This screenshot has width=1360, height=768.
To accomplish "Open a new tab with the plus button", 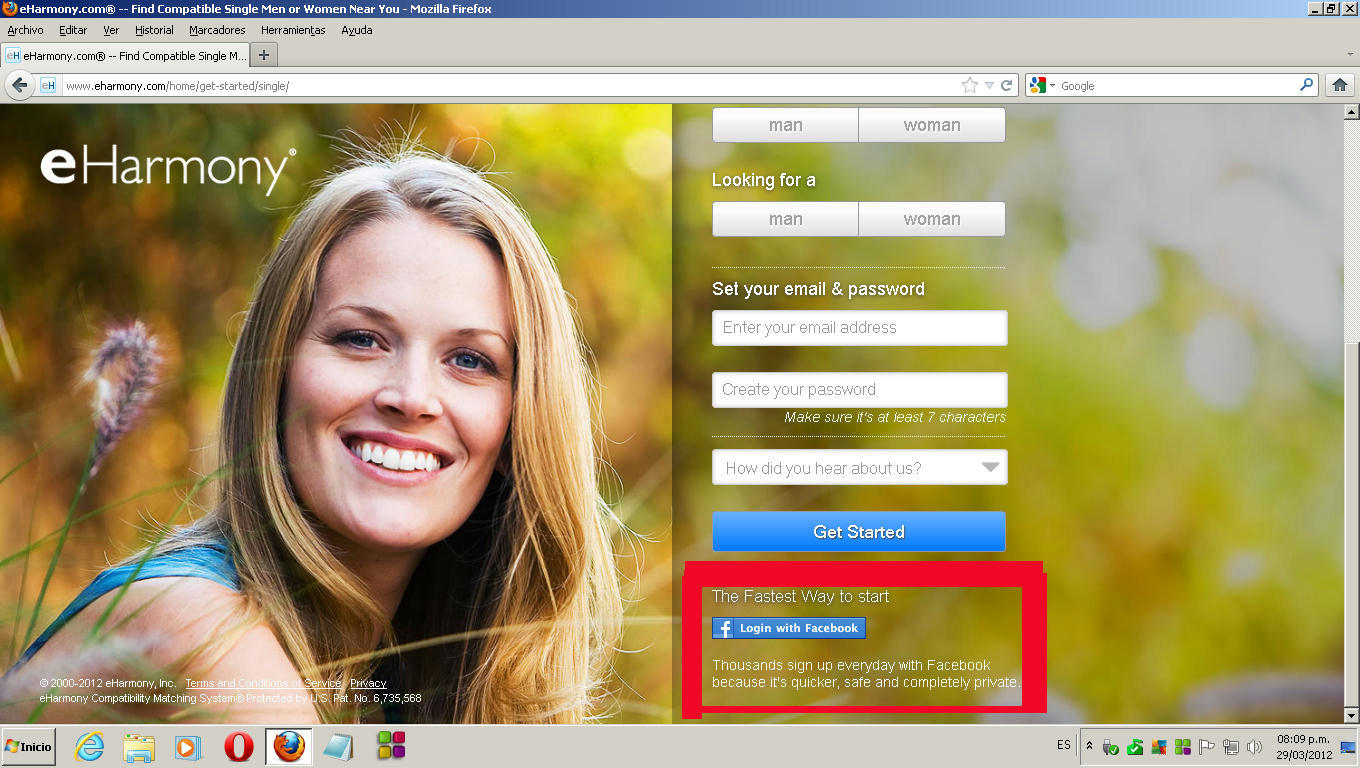I will pyautogui.click(x=264, y=55).
